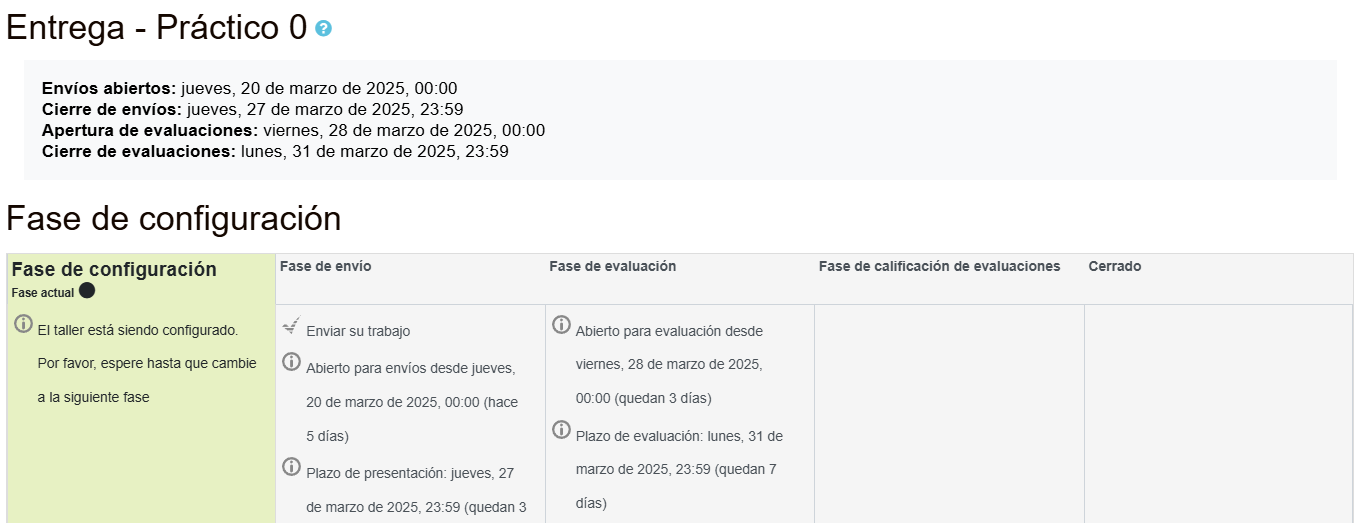The image size is (1354, 523).
Task: Click the large Fase de configuración section heading
Action: click(x=173, y=218)
